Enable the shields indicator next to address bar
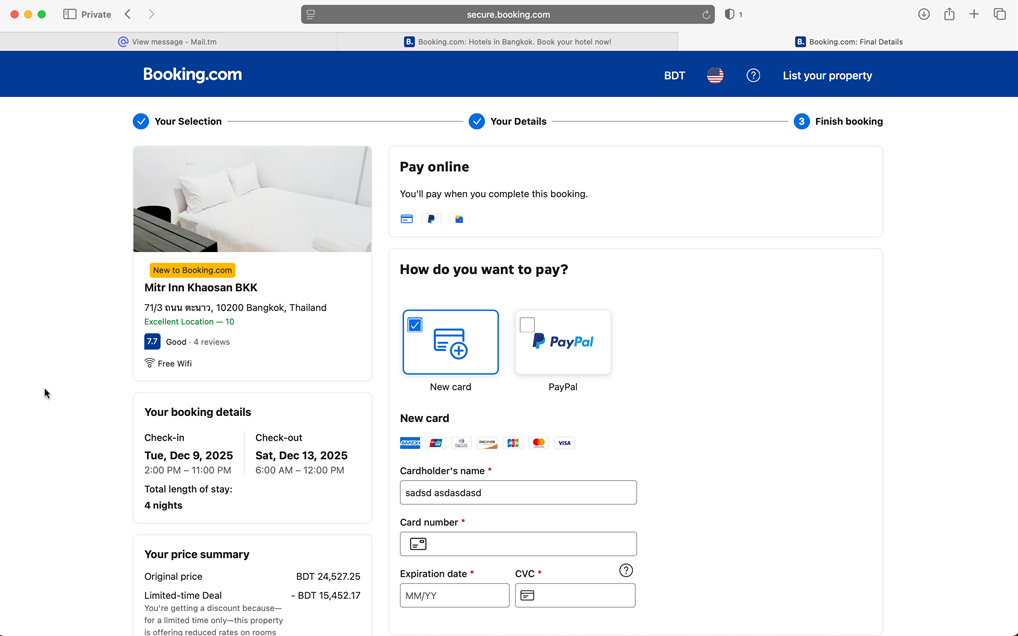 click(733, 14)
